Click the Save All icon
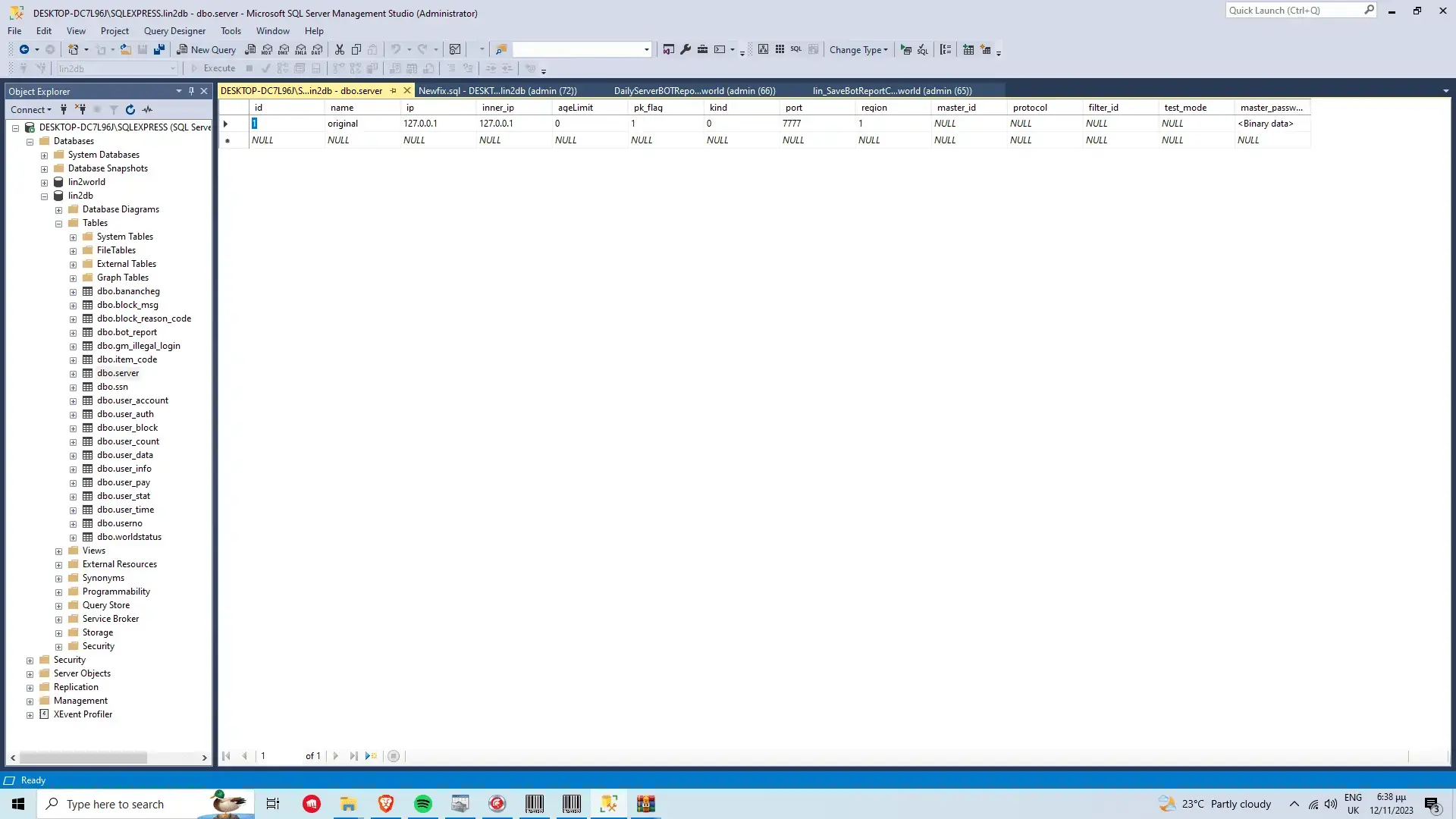This screenshot has width=1456, height=819. (159, 49)
